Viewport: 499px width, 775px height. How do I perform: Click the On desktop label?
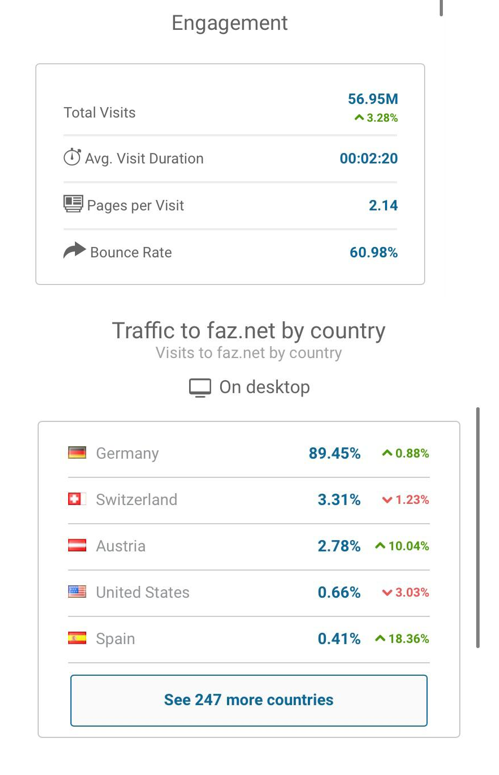(x=264, y=387)
